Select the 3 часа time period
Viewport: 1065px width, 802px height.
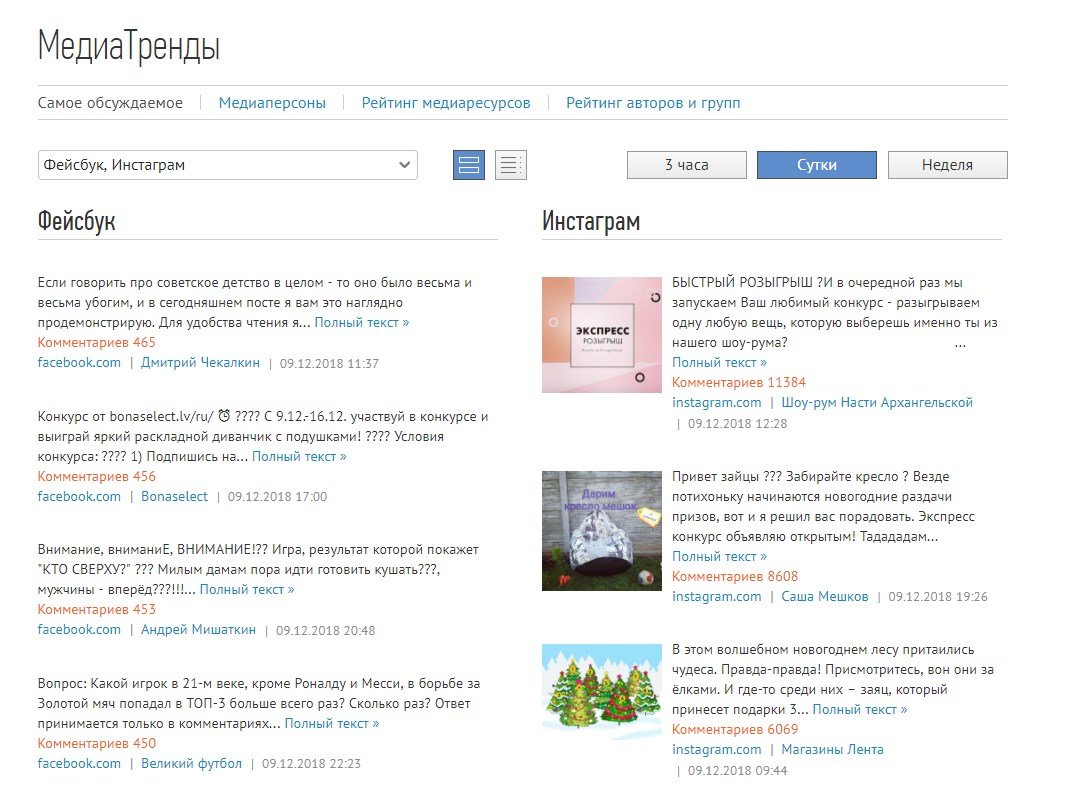[687, 165]
